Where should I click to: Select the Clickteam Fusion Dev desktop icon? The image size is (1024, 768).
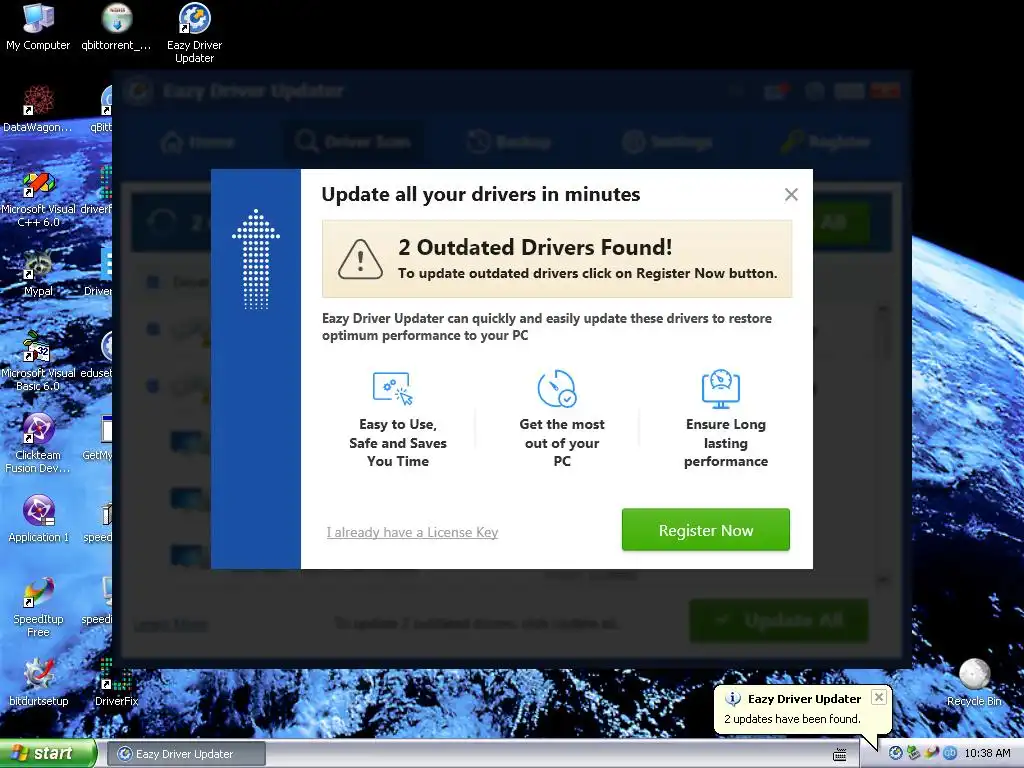[x=38, y=443]
